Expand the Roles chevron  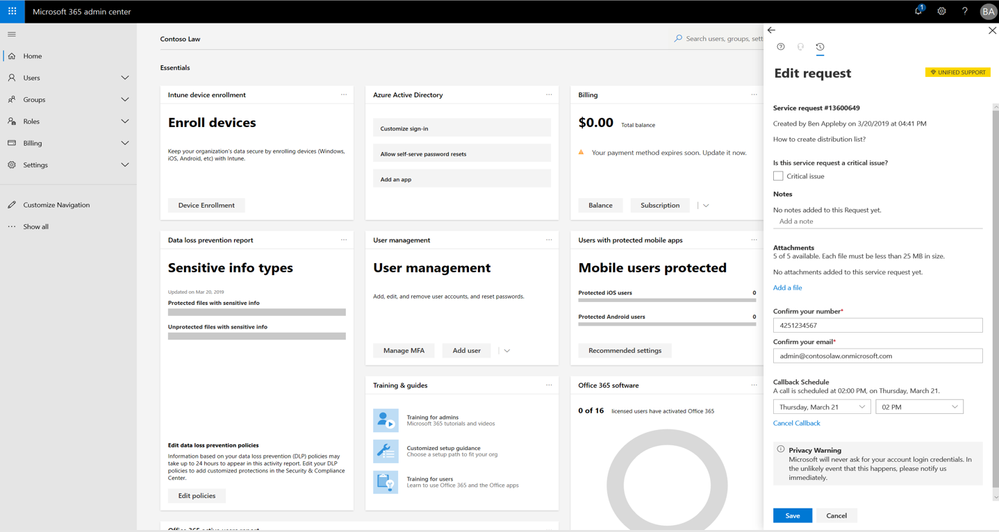click(125, 121)
